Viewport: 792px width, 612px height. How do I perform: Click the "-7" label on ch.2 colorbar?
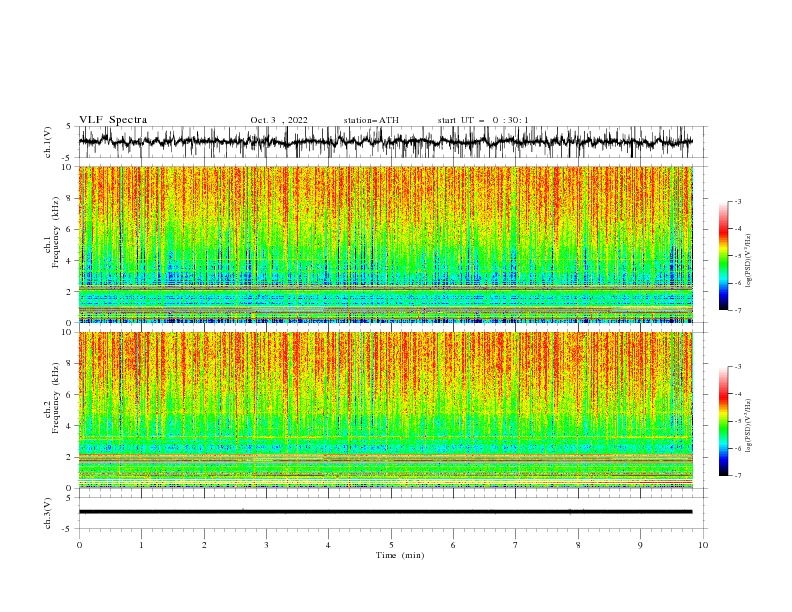coord(738,476)
